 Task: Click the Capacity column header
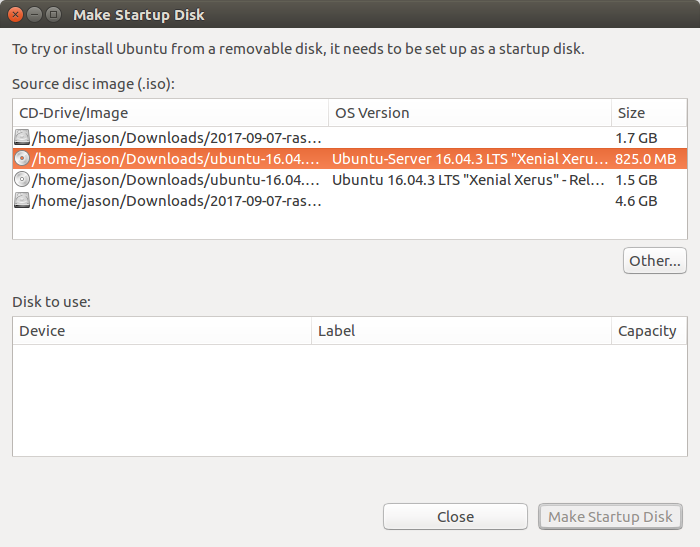click(x=649, y=331)
